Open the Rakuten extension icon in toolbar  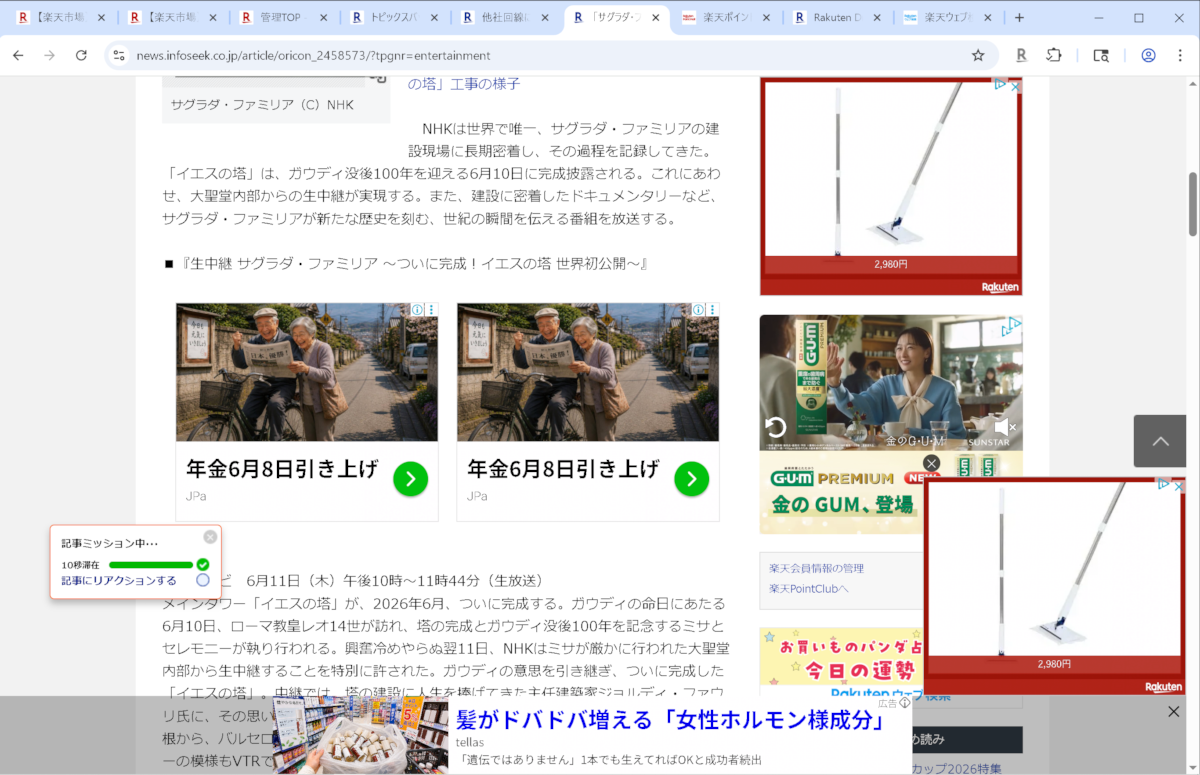[1021, 55]
